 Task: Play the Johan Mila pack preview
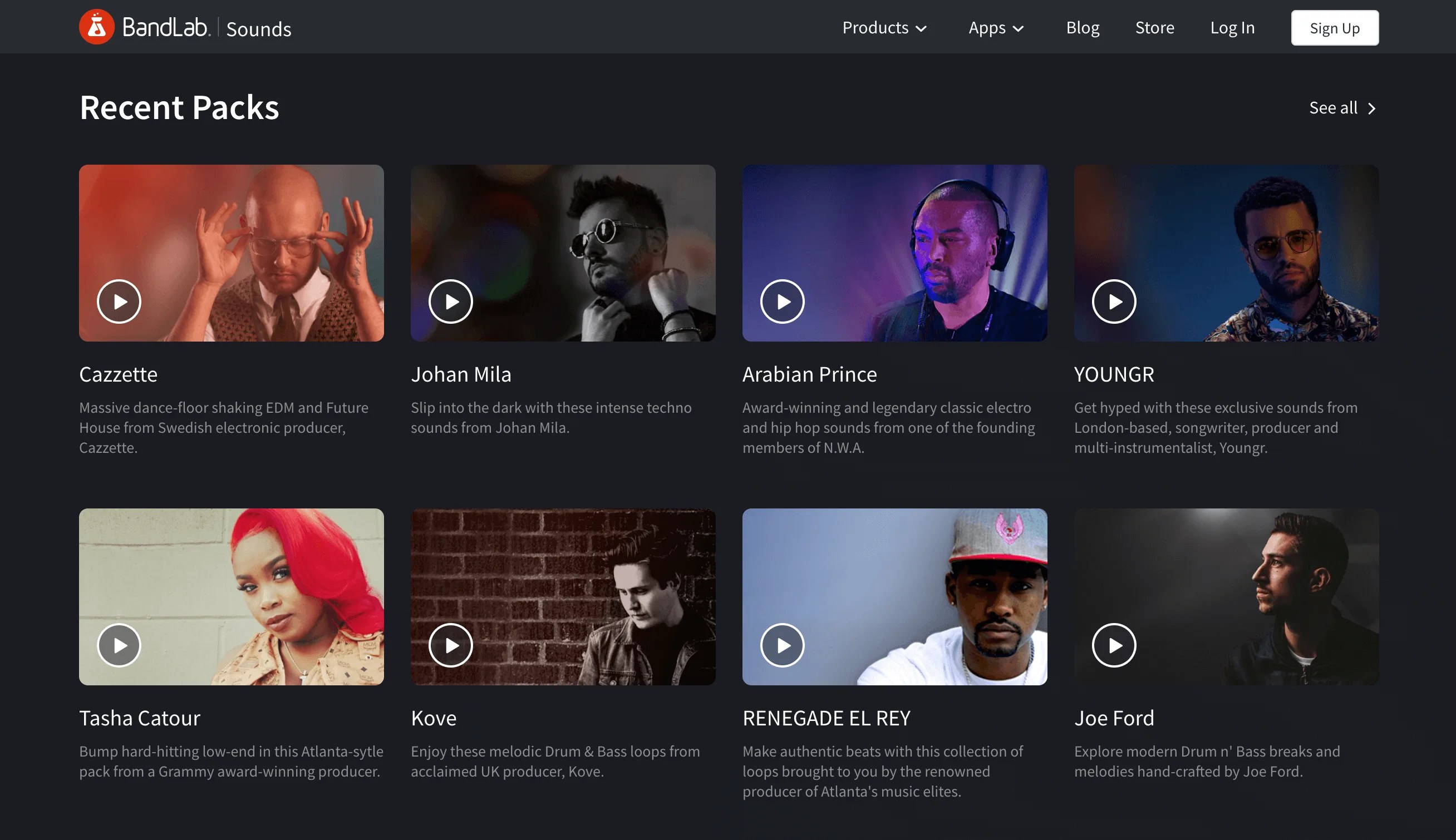[451, 302]
